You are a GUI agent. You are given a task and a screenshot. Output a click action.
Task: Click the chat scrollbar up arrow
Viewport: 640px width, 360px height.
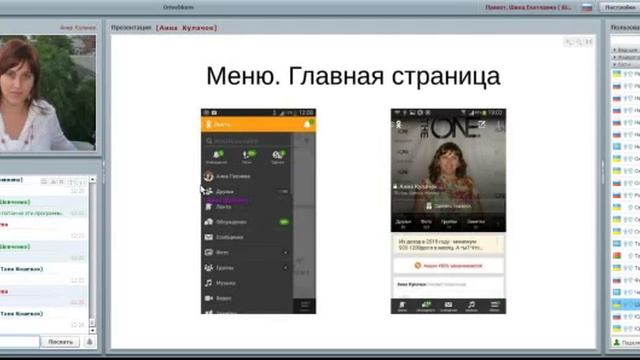point(93,179)
